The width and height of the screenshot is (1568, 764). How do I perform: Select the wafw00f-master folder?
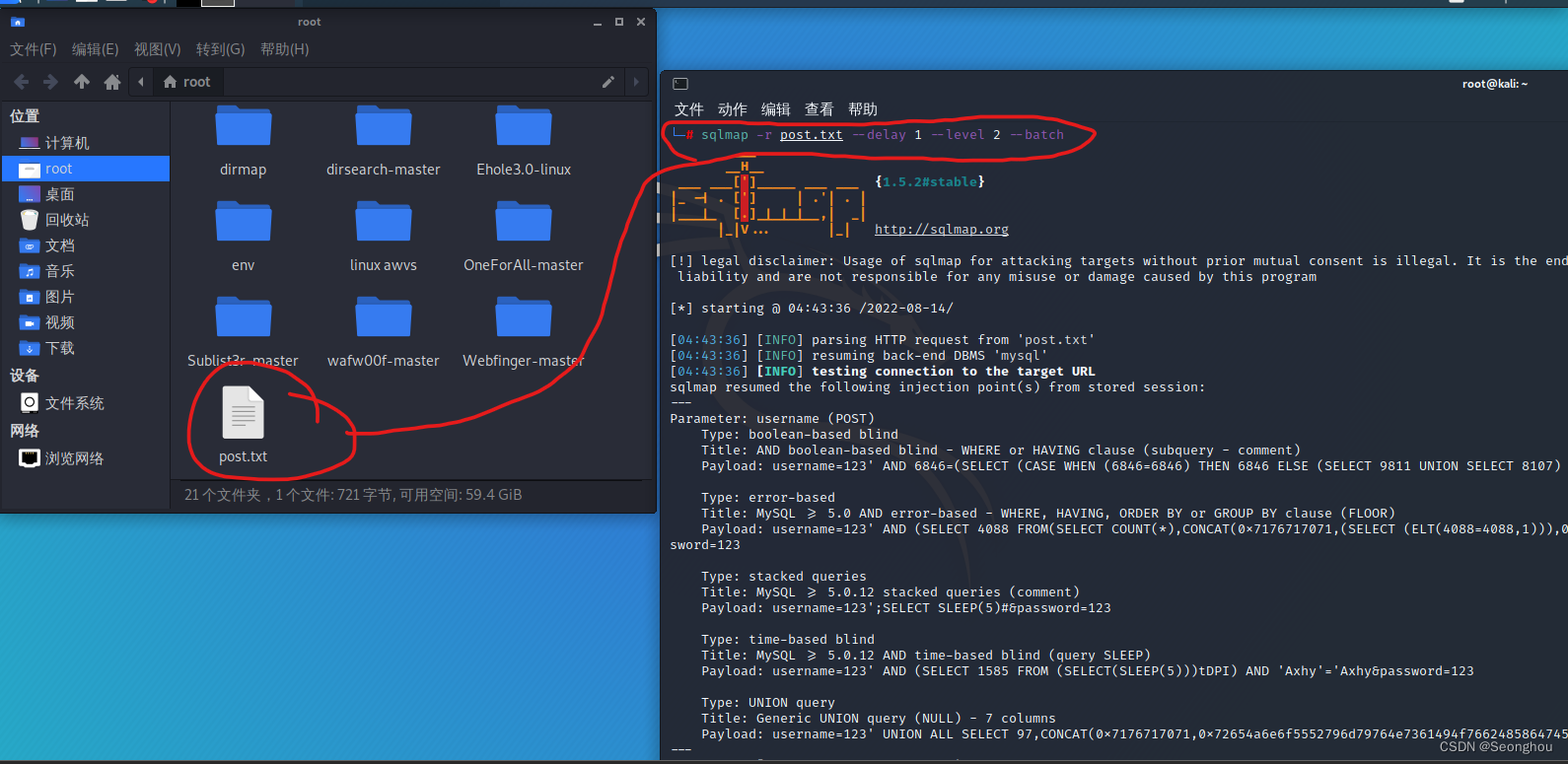point(384,332)
